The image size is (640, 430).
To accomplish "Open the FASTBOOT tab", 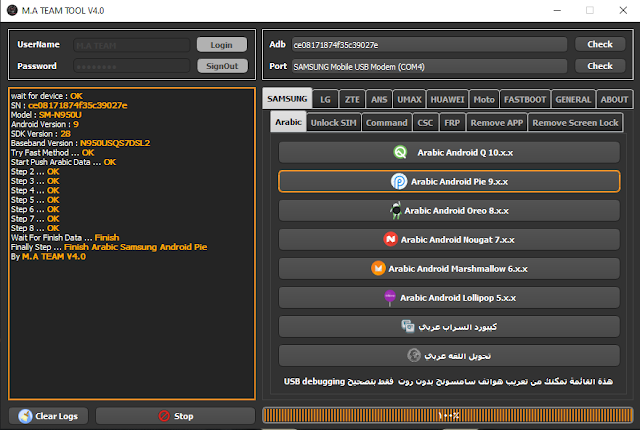I will (x=525, y=100).
